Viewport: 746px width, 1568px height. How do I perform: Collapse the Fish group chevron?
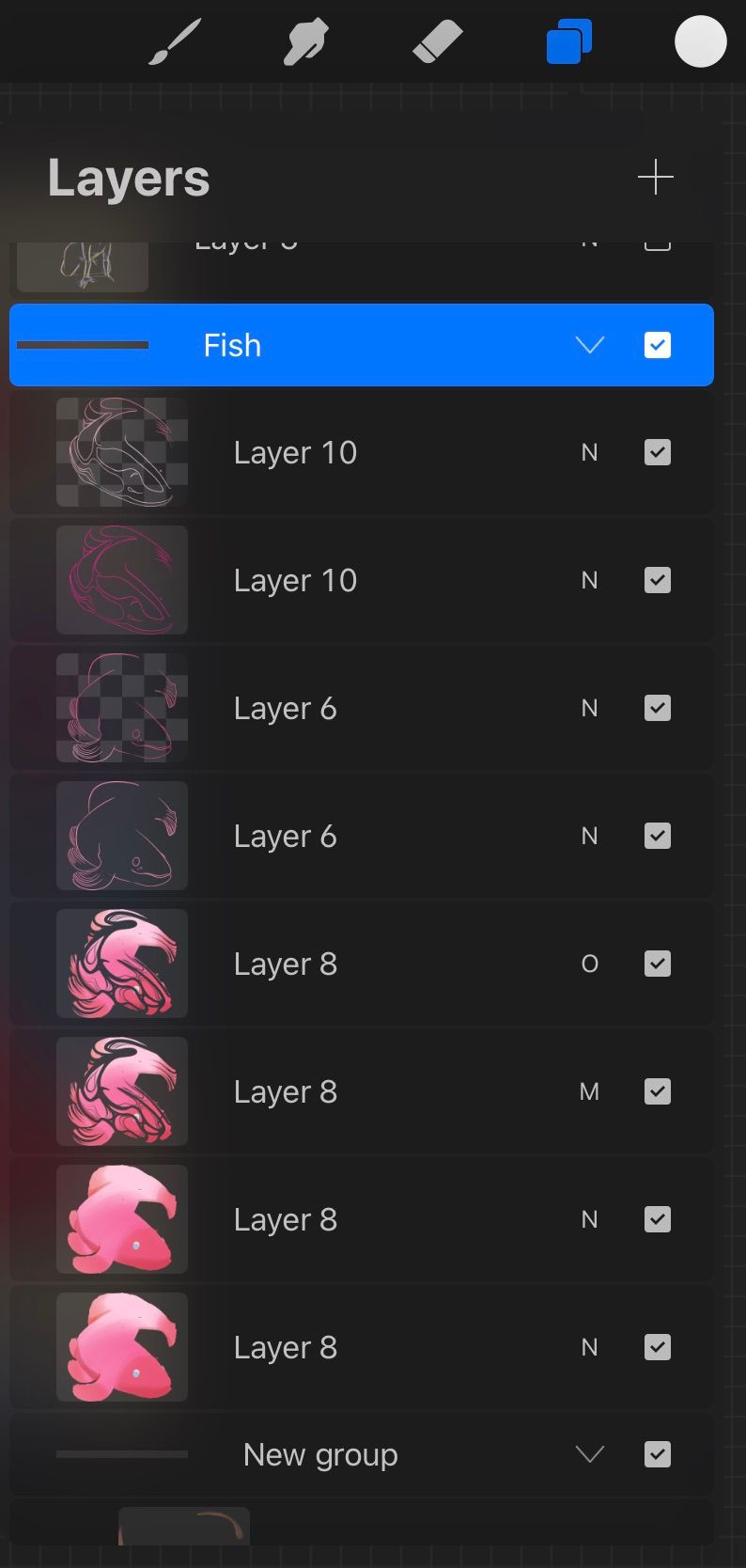[590, 345]
